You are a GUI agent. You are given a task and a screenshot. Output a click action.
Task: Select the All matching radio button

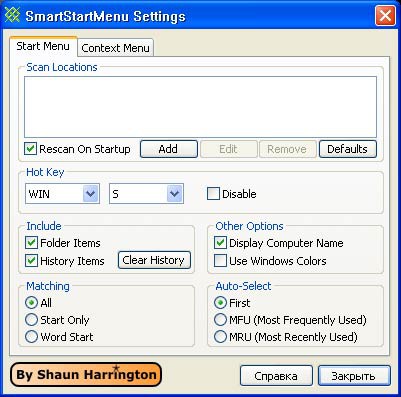pos(31,303)
